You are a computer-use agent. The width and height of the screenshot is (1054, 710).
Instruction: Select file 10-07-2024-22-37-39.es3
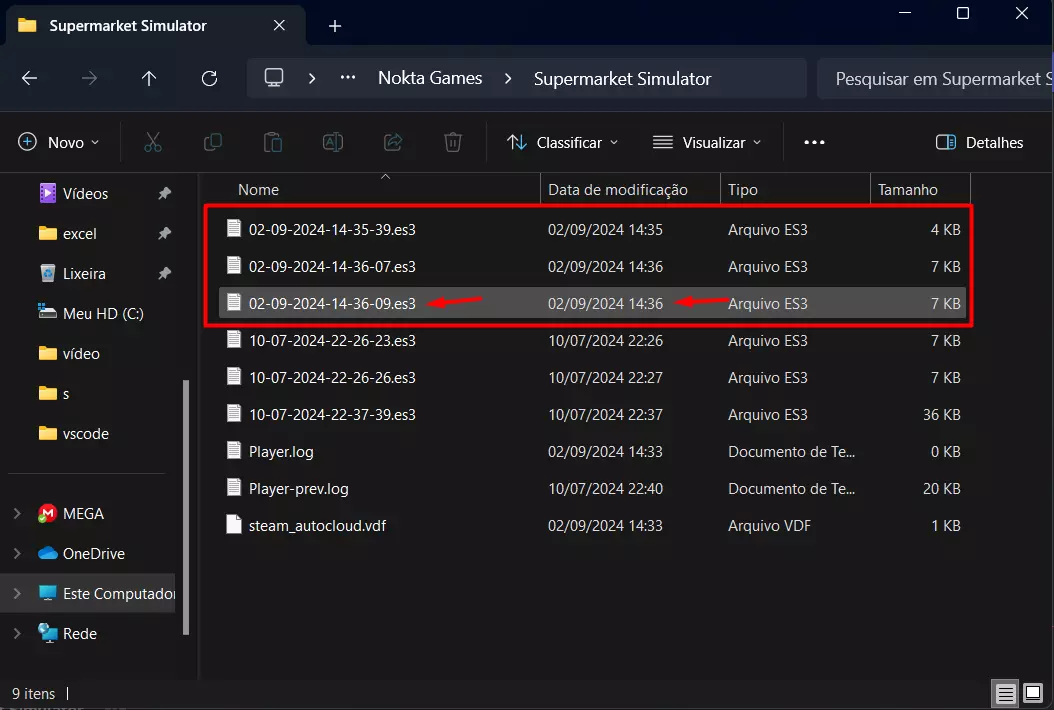pyautogui.click(x=332, y=414)
